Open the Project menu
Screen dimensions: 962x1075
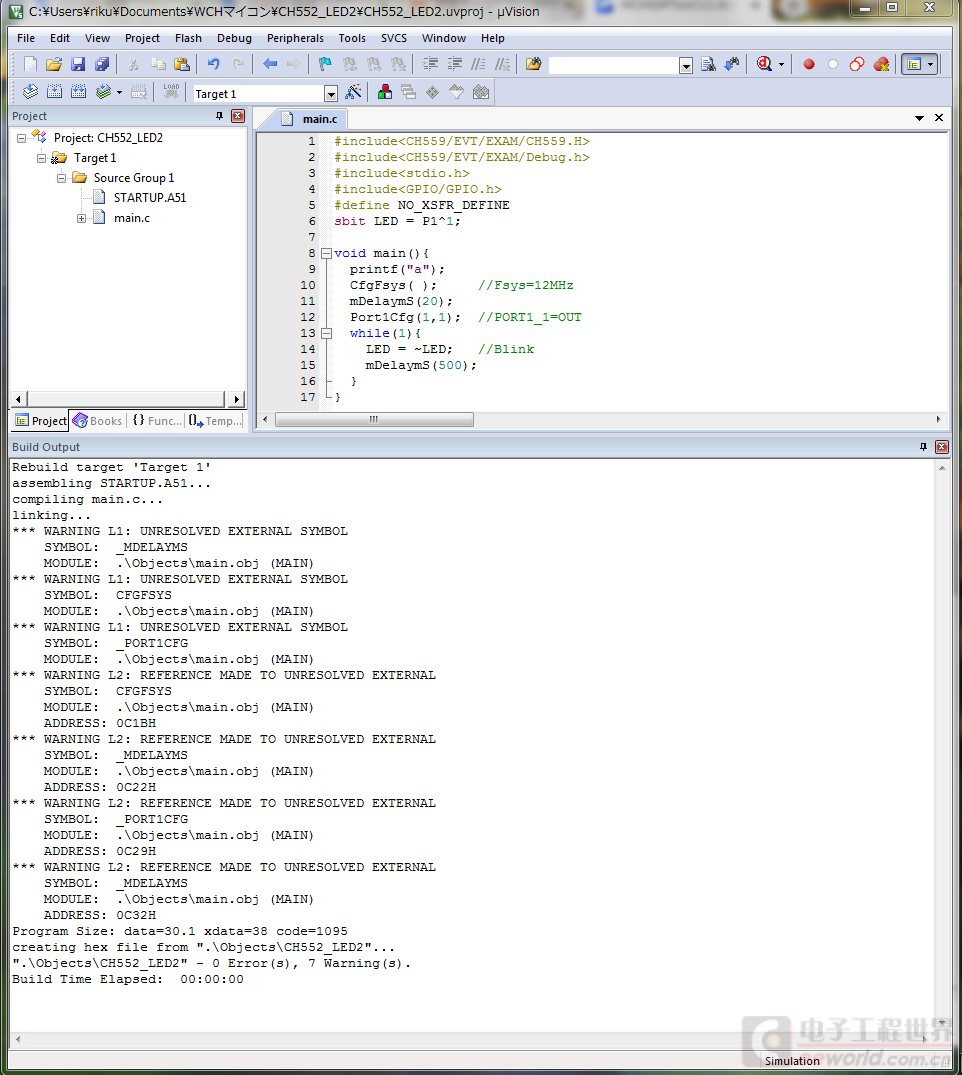click(x=142, y=38)
